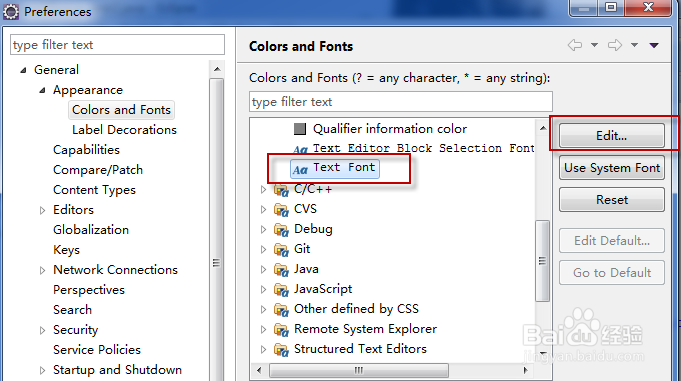Click the back navigation arrow icon
The height and width of the screenshot is (381, 681).
pyautogui.click(x=575, y=45)
